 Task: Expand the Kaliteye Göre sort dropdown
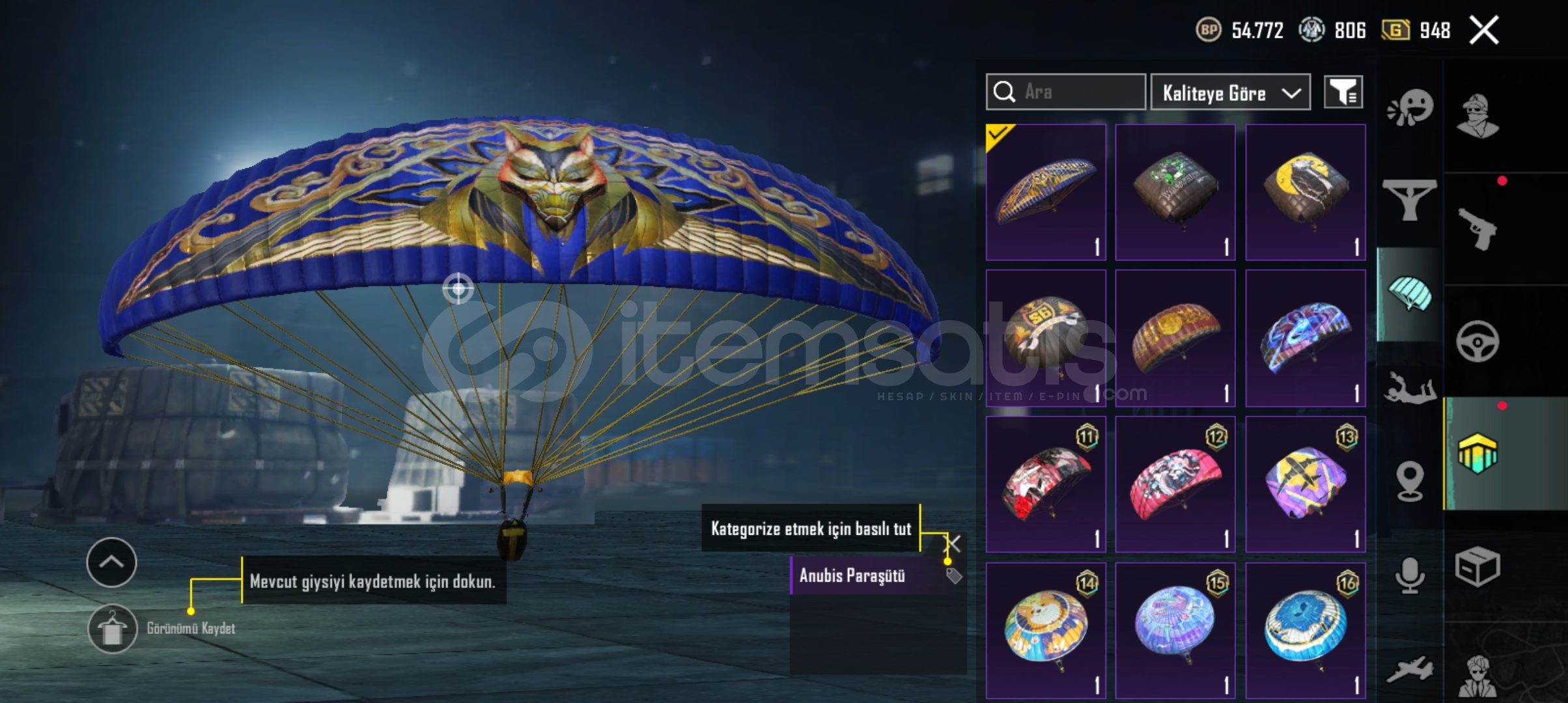click(1230, 92)
